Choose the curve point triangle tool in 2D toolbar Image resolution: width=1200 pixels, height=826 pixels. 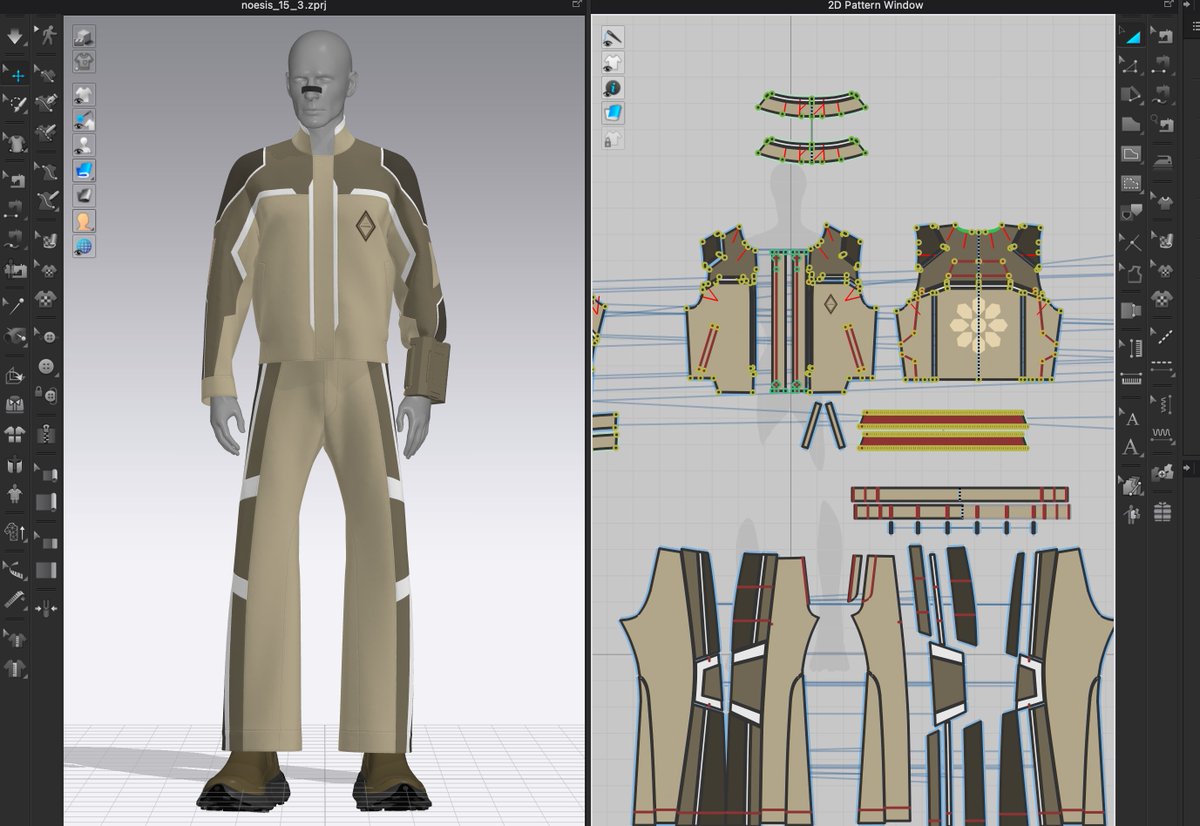click(x=1132, y=66)
